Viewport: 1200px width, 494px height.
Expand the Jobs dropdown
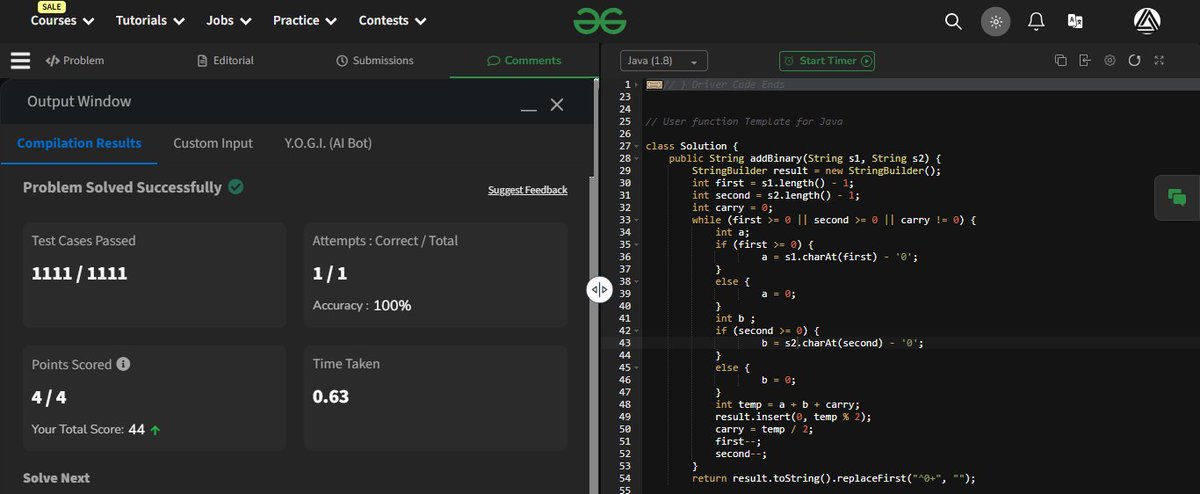tap(229, 20)
